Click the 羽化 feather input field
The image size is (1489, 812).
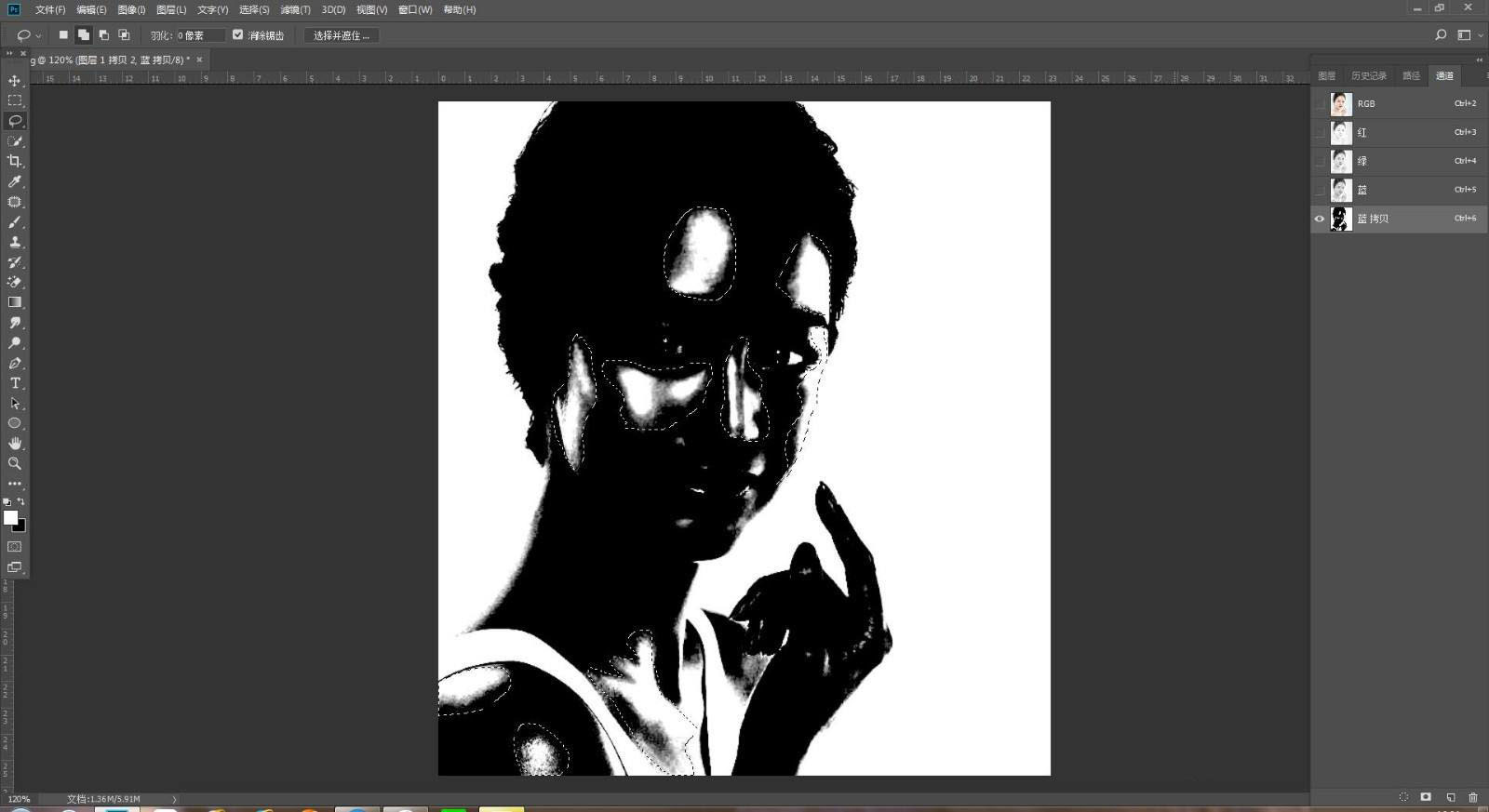[x=203, y=35]
